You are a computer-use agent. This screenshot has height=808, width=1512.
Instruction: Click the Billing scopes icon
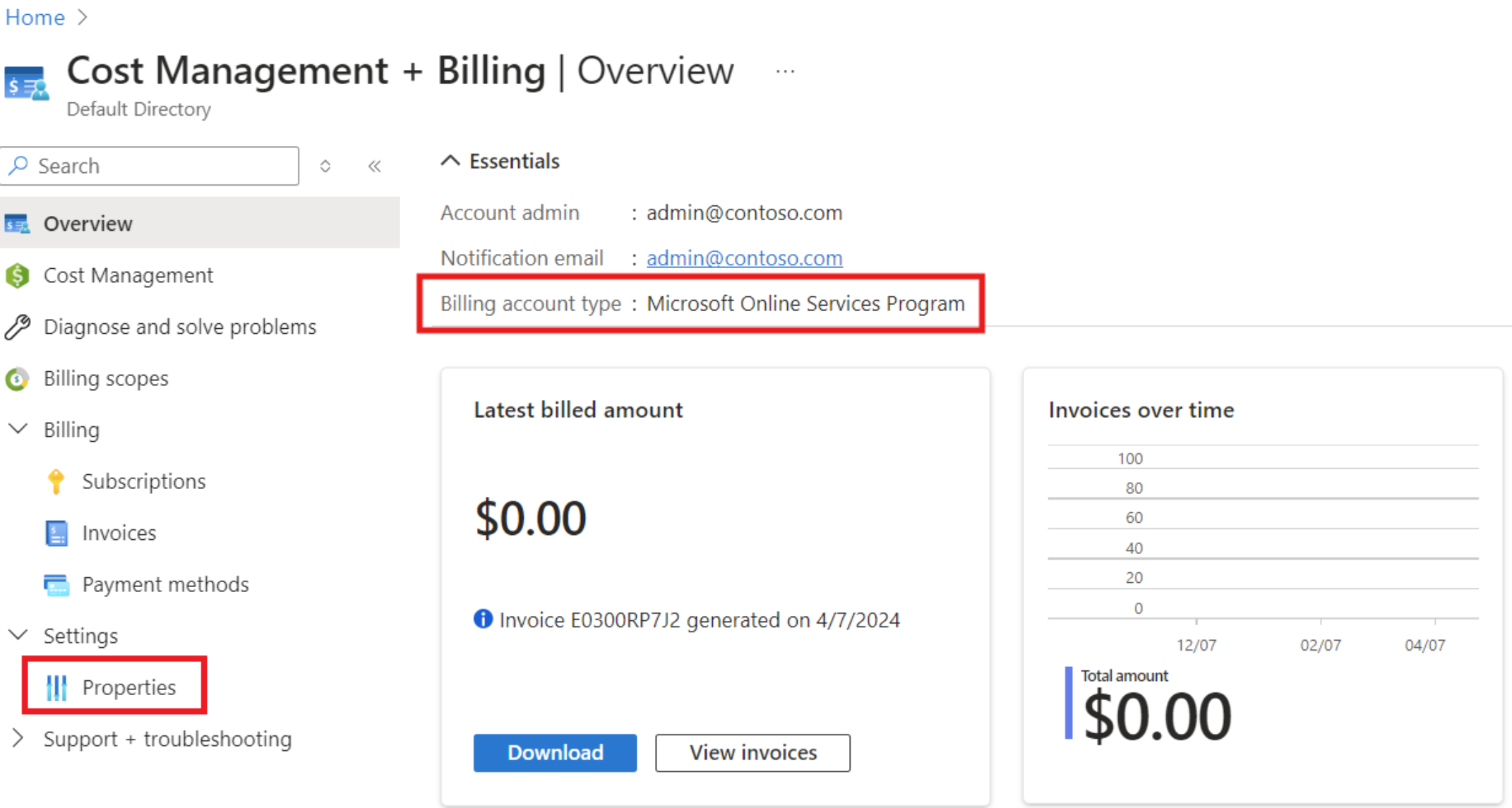tap(18, 379)
